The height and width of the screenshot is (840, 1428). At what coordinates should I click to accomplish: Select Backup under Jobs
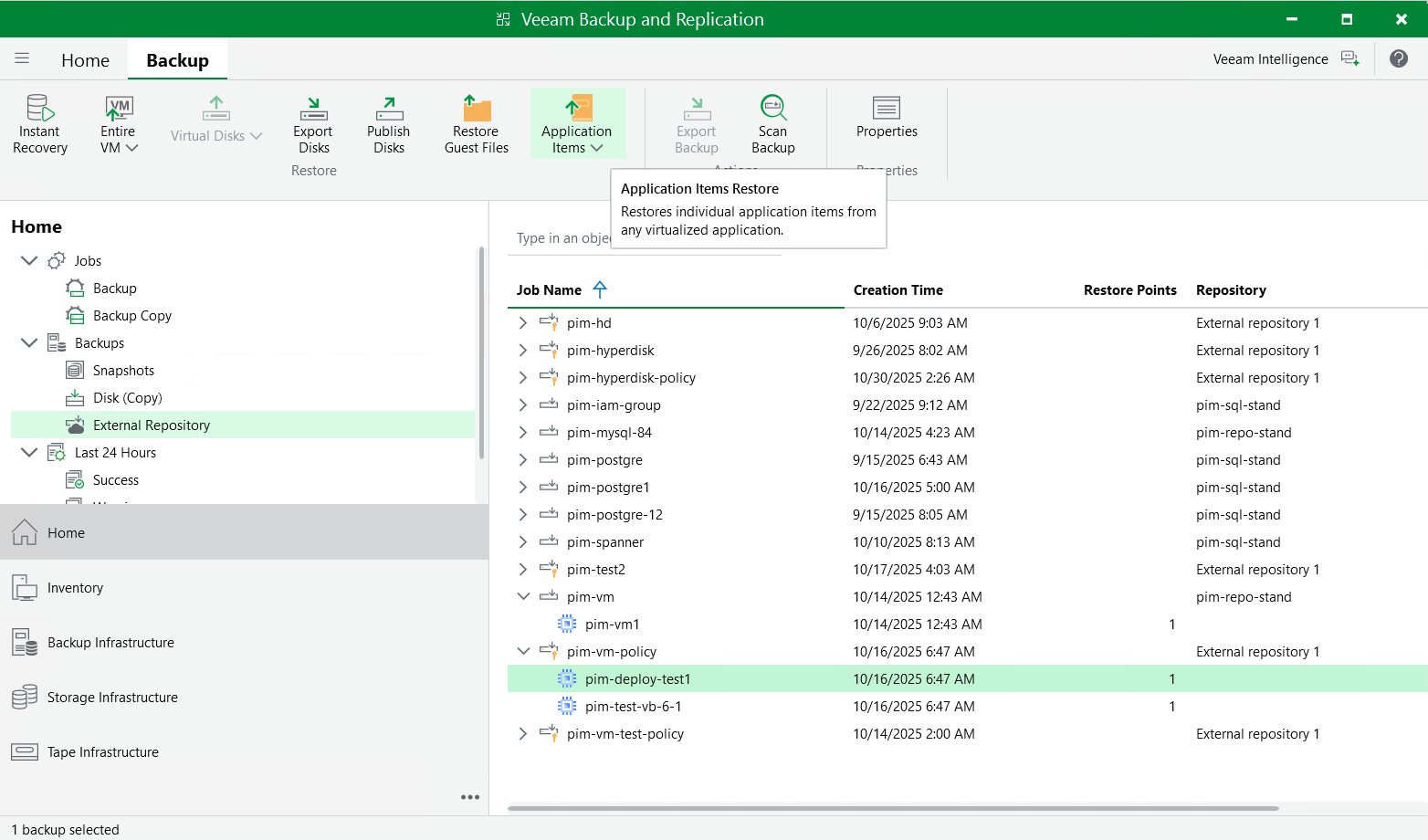[114, 289]
